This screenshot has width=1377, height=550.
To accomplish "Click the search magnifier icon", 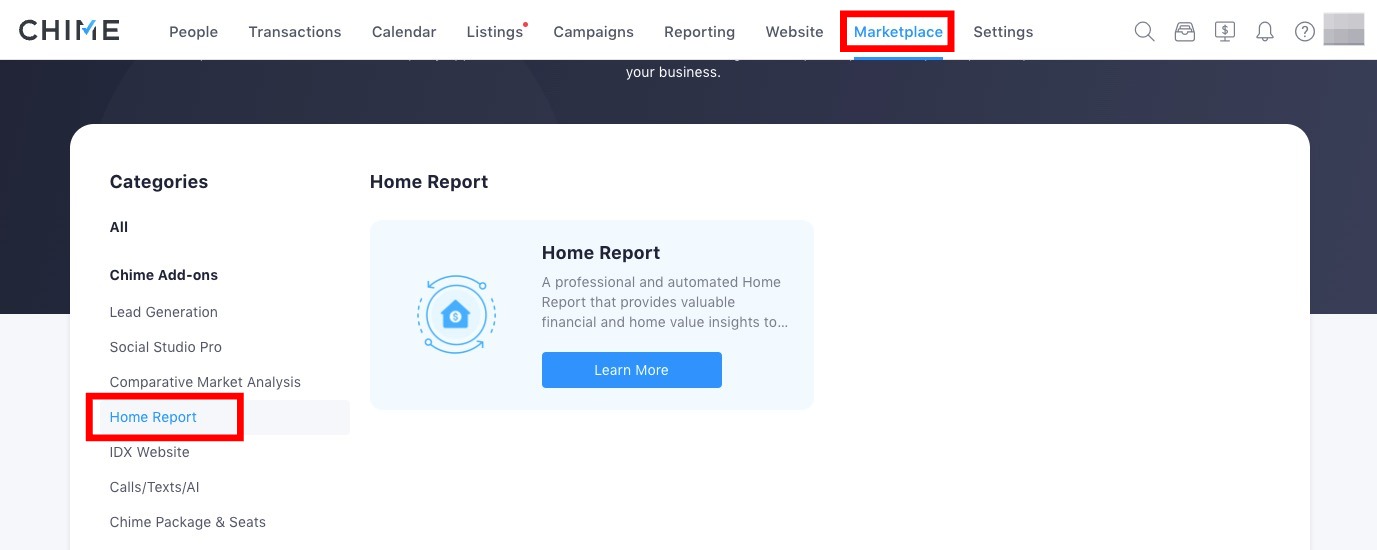I will (1144, 32).
